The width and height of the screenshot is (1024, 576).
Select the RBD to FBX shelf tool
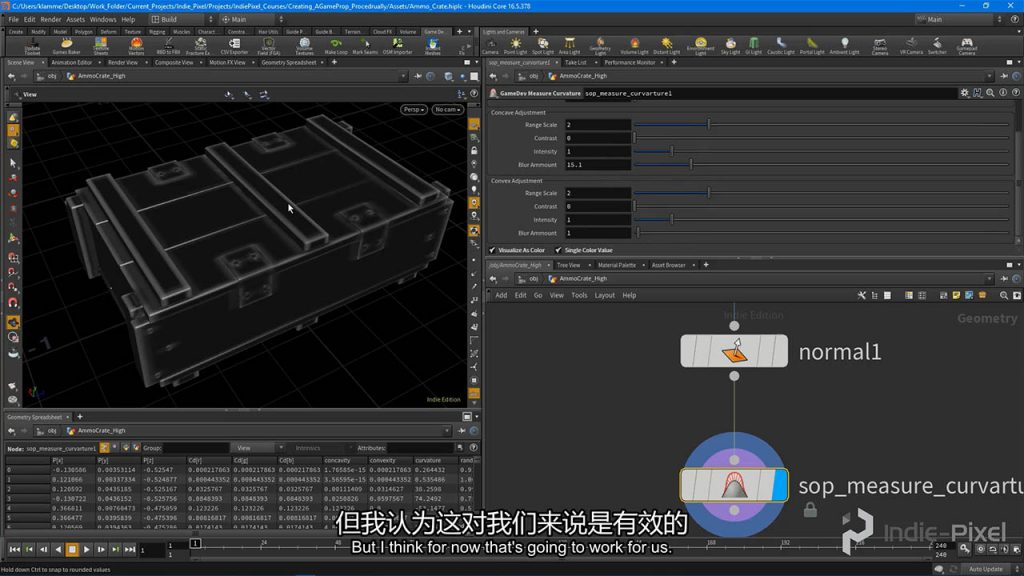pyautogui.click(x=168, y=46)
